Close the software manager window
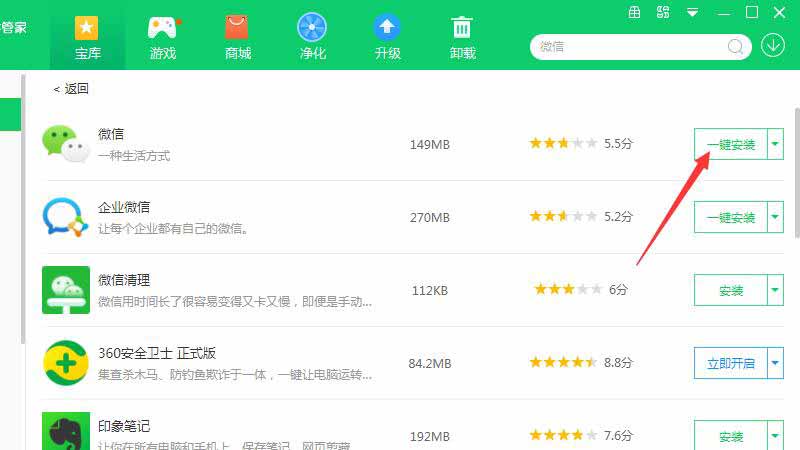 point(779,12)
